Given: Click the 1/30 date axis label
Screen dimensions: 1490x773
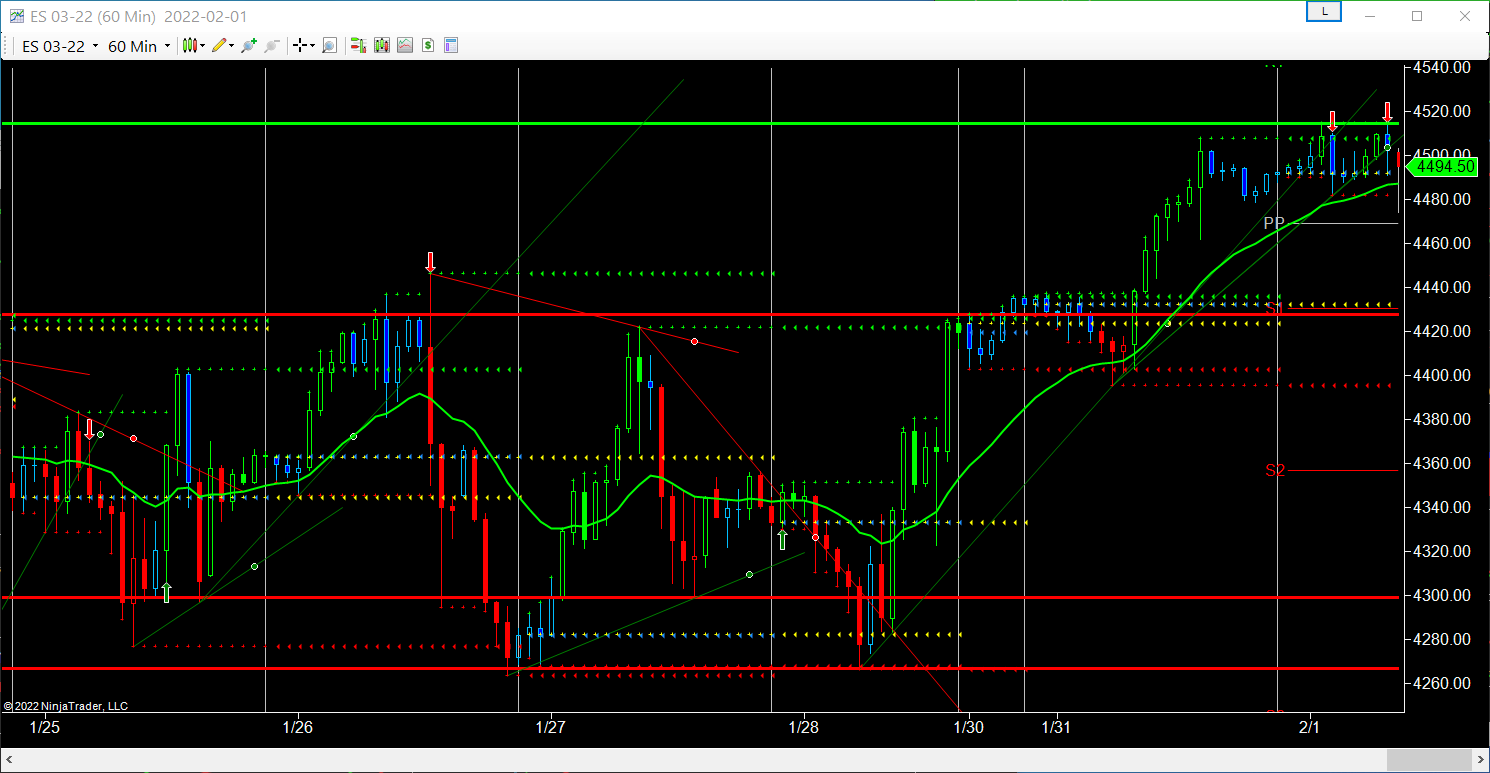Looking at the screenshot, I should tap(968, 727).
